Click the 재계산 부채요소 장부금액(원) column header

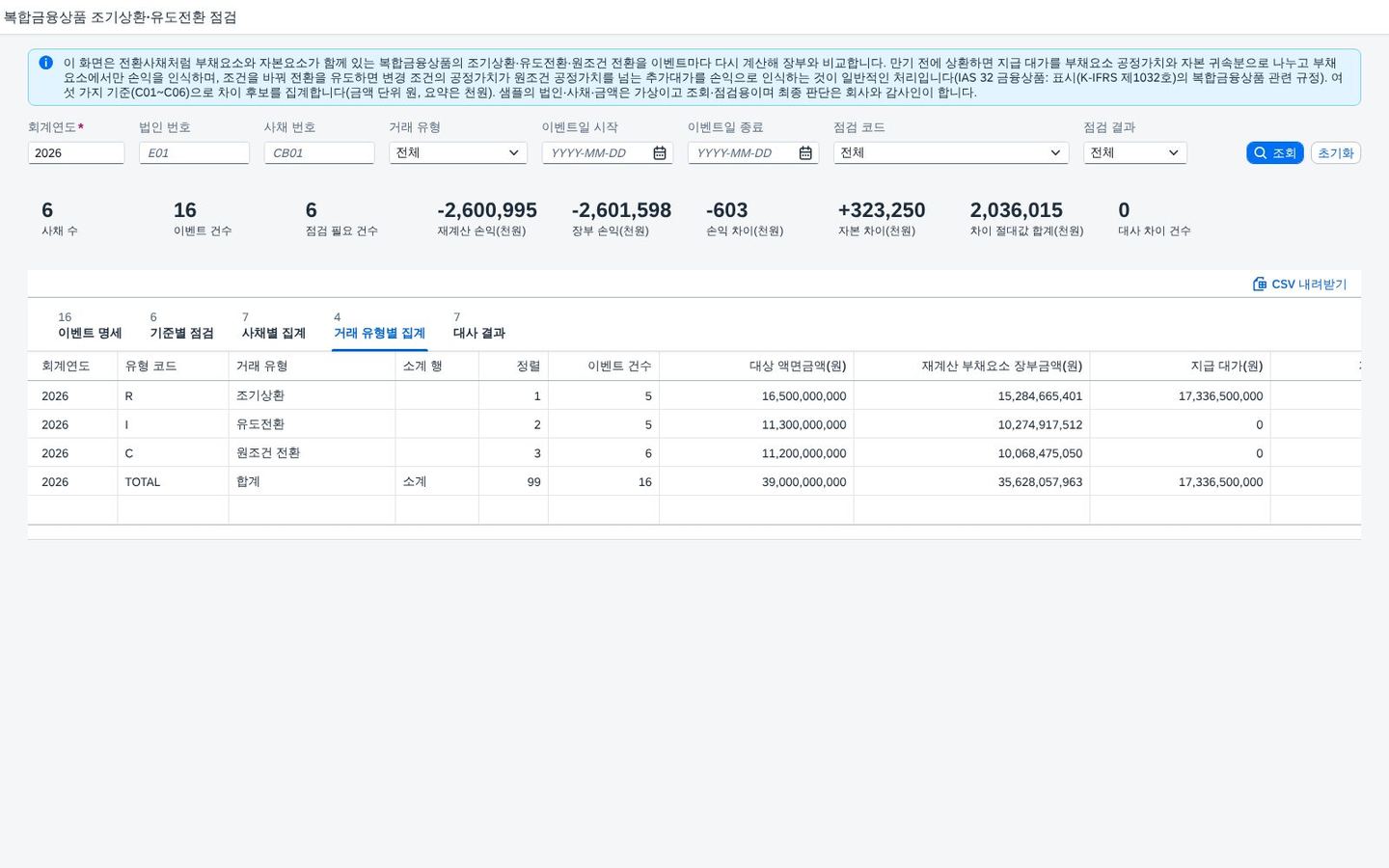pyautogui.click(x=971, y=366)
